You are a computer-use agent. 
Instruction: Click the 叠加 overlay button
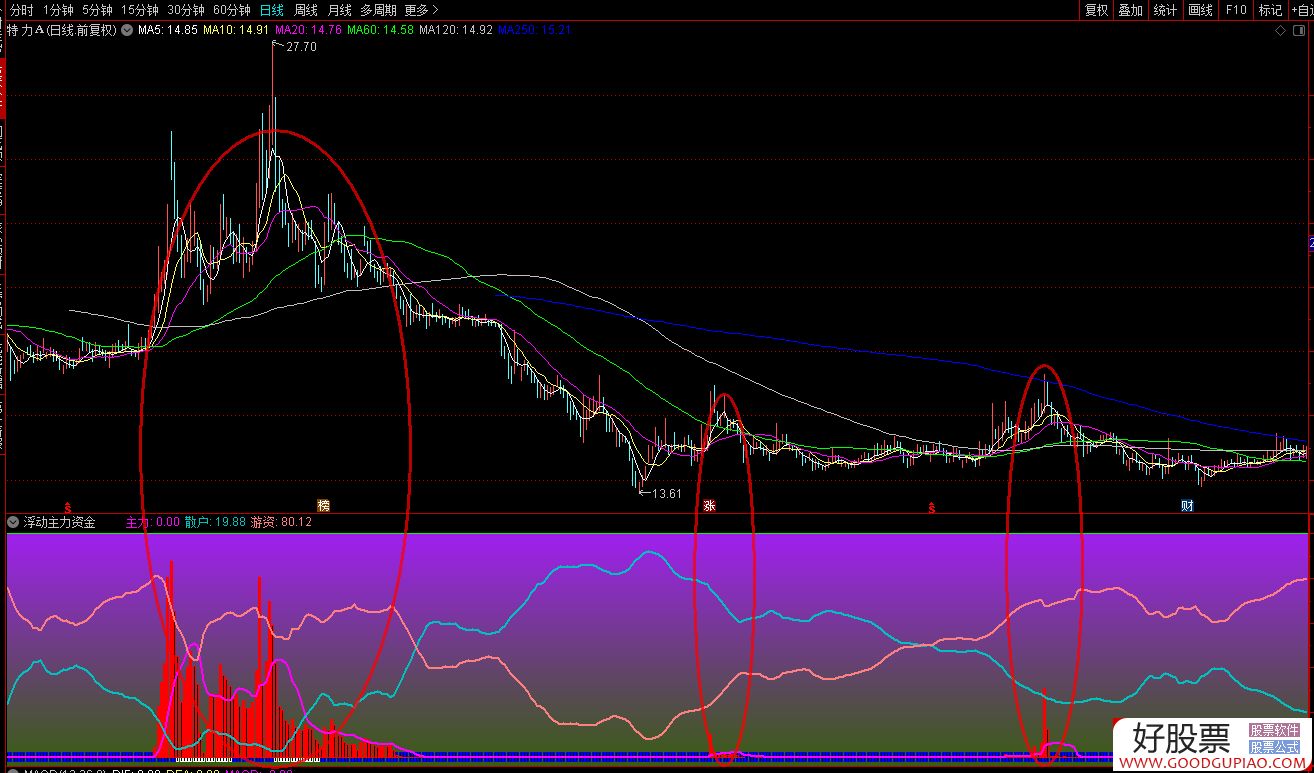[x=1130, y=10]
